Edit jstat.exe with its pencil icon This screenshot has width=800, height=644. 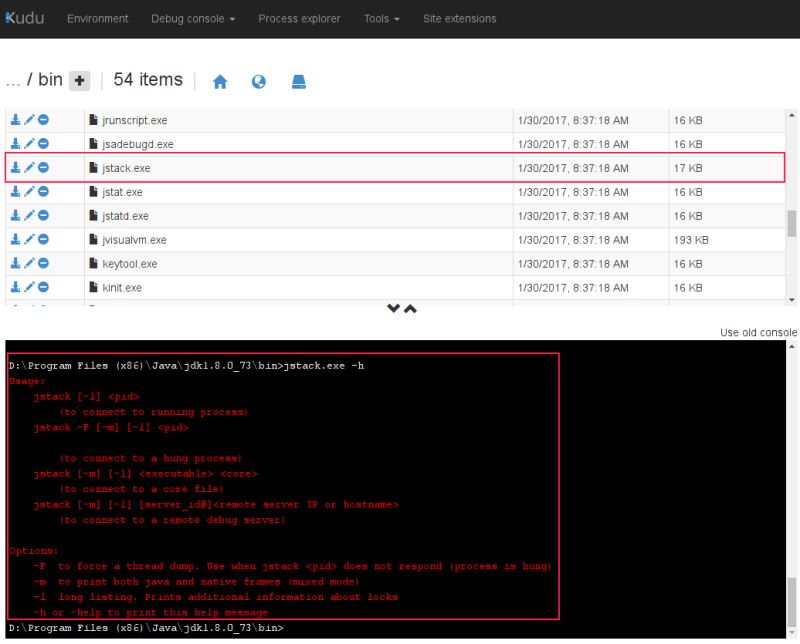point(28,192)
